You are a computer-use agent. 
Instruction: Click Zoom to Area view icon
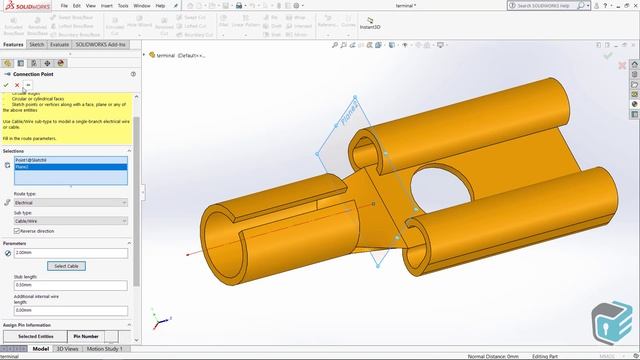coord(344,45)
